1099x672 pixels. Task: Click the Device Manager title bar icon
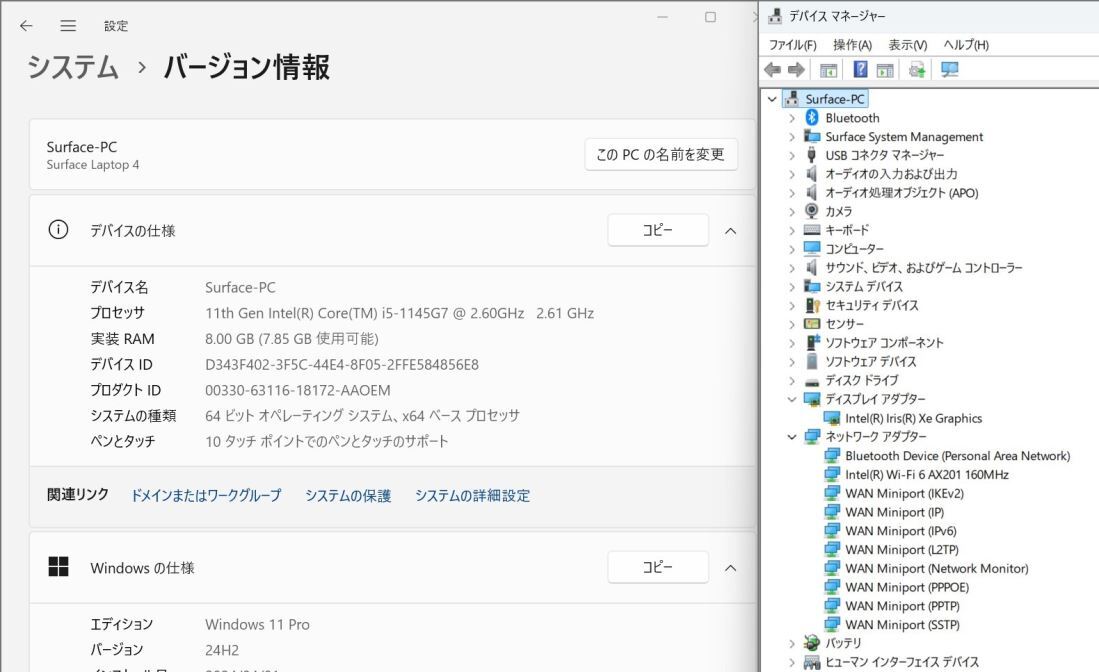(x=774, y=15)
